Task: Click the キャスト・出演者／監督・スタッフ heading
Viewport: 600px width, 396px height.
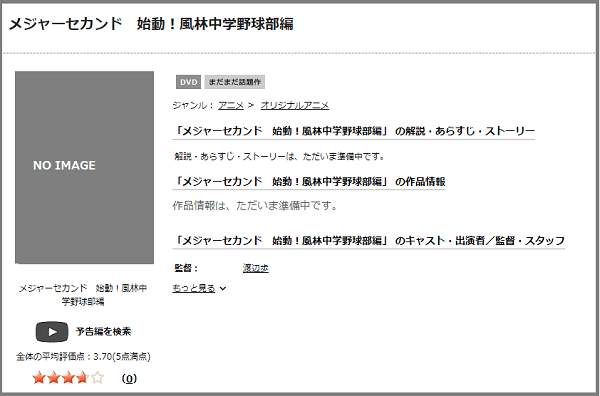Action: tap(368, 241)
